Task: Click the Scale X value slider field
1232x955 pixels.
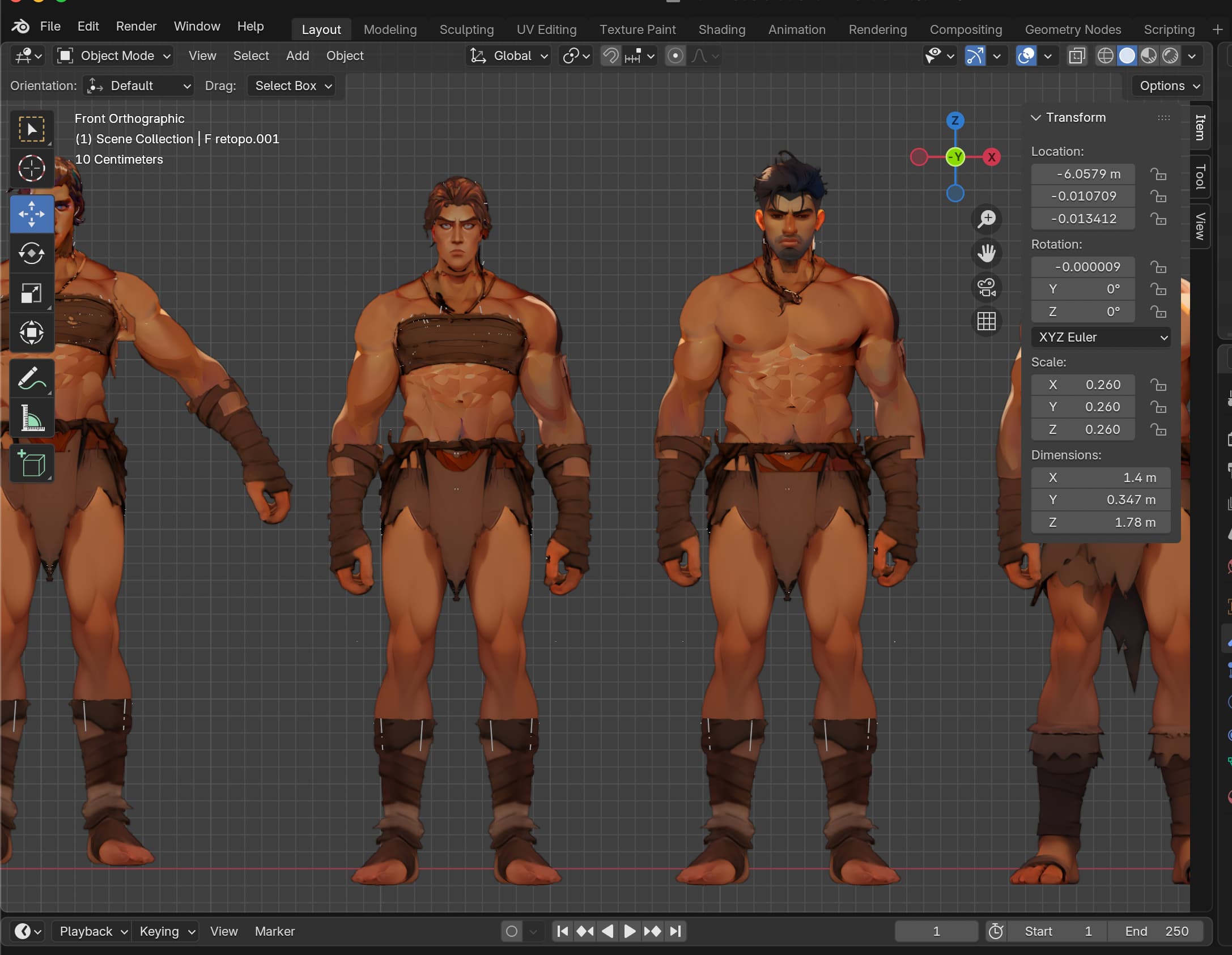Action: click(1083, 385)
